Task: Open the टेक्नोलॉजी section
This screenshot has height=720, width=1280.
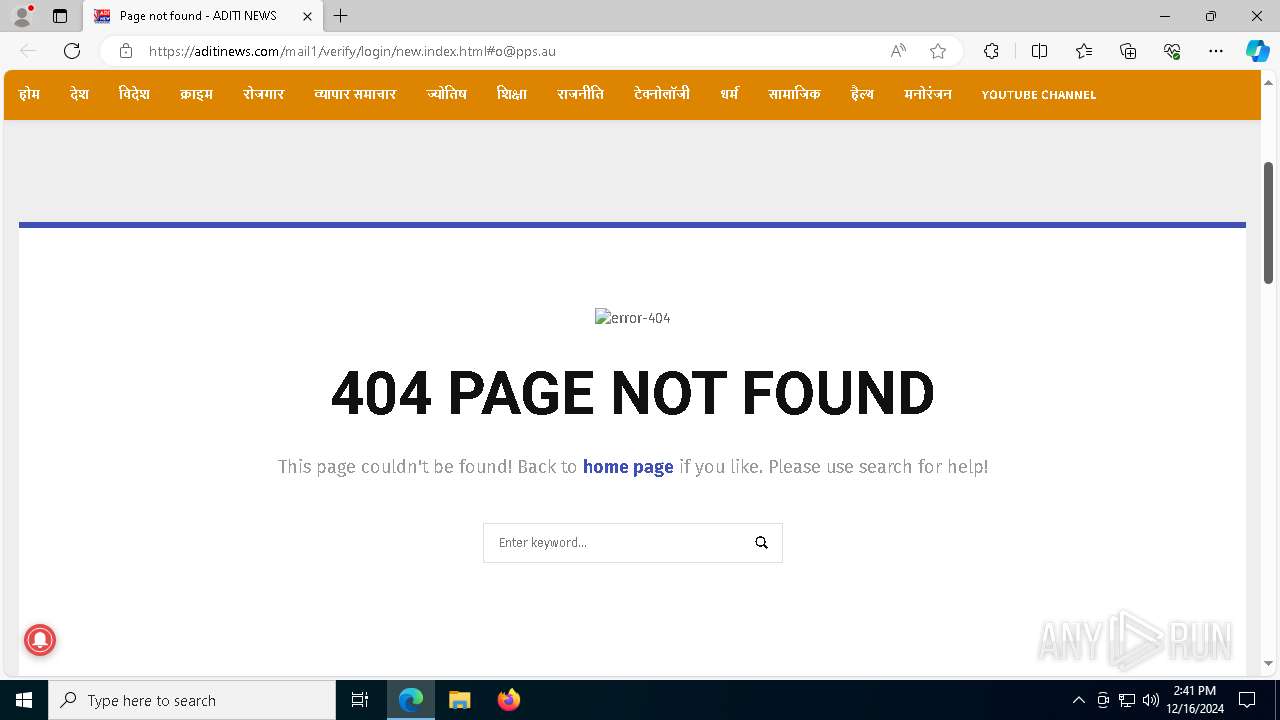Action: coord(662,94)
